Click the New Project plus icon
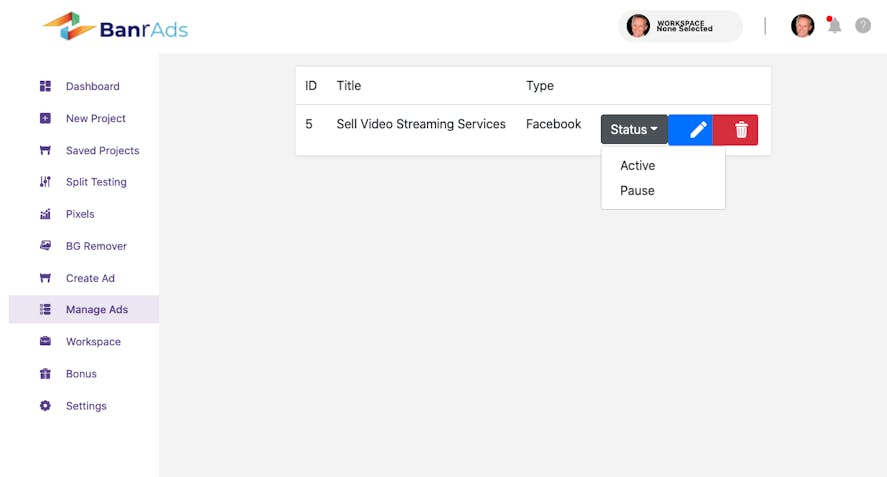Image resolution: width=887 pixels, height=477 pixels. 45,118
